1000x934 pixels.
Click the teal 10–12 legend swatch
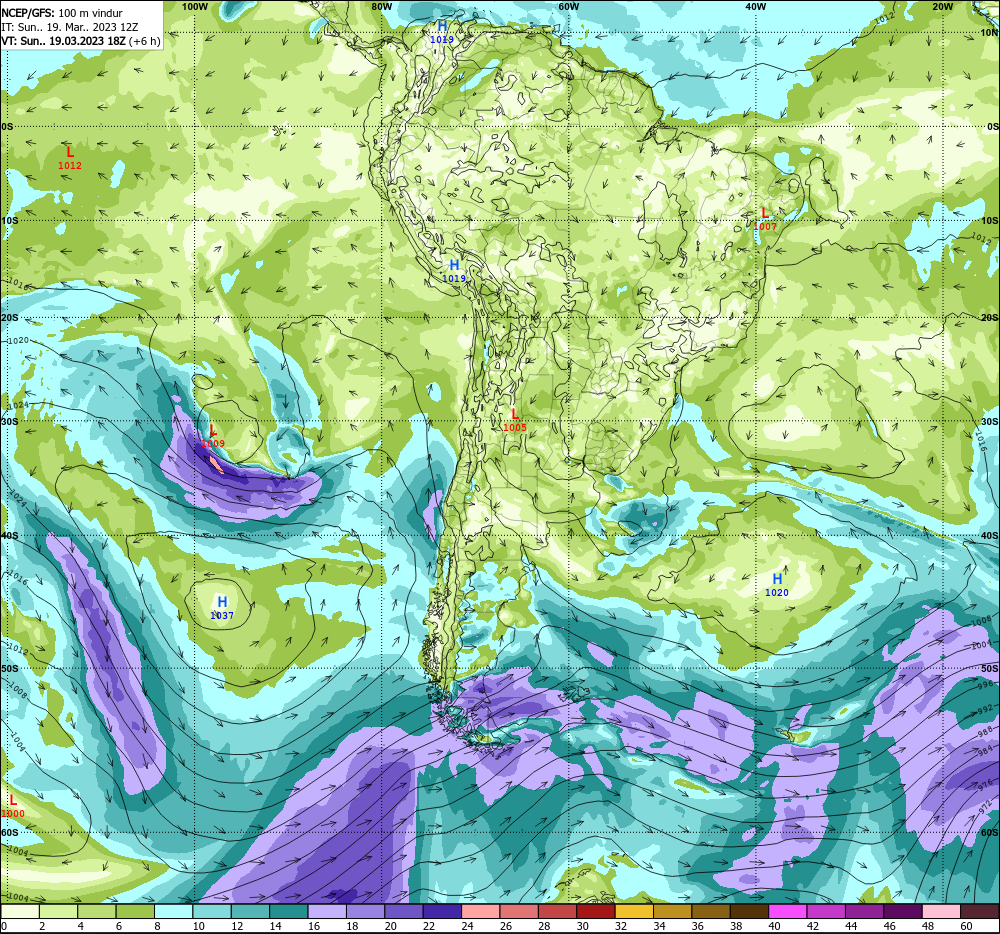[x=212, y=912]
